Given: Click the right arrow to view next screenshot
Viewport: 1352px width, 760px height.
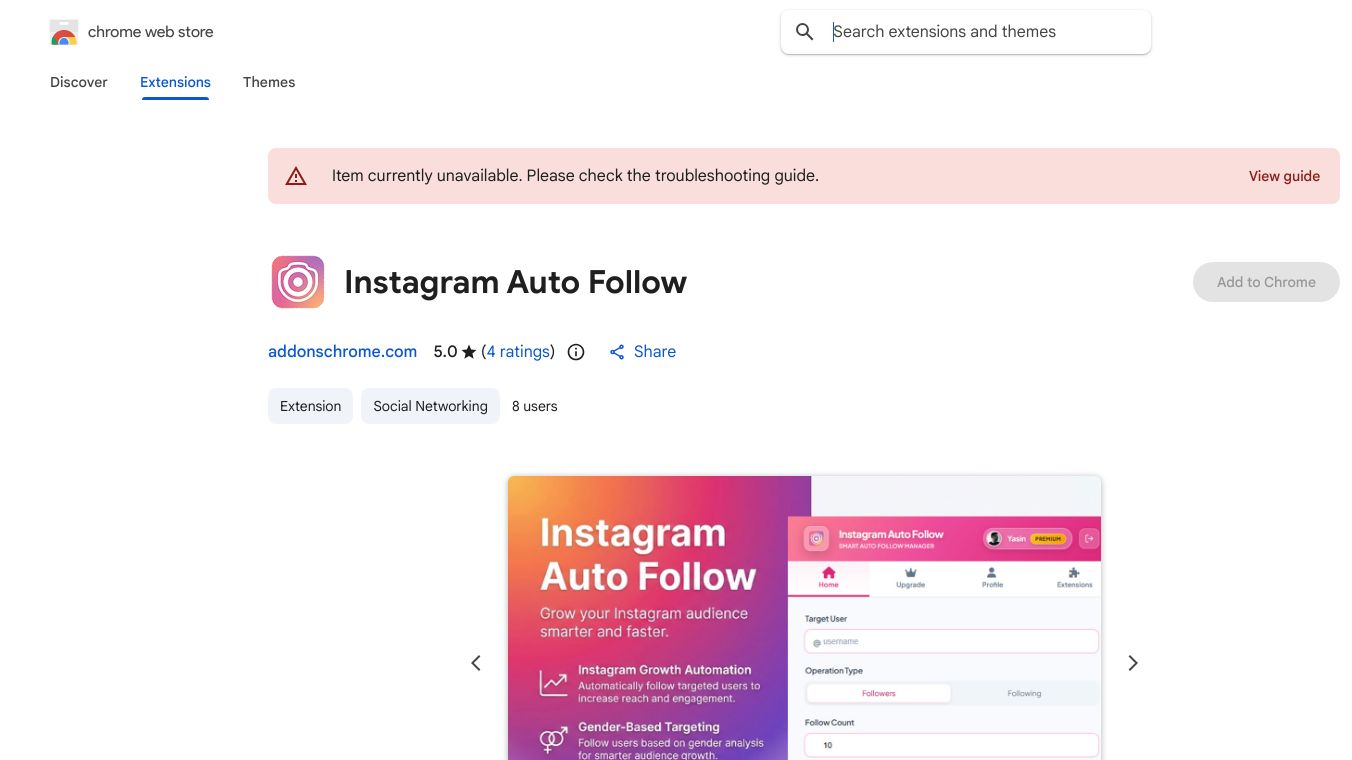Looking at the screenshot, I should [x=1133, y=662].
